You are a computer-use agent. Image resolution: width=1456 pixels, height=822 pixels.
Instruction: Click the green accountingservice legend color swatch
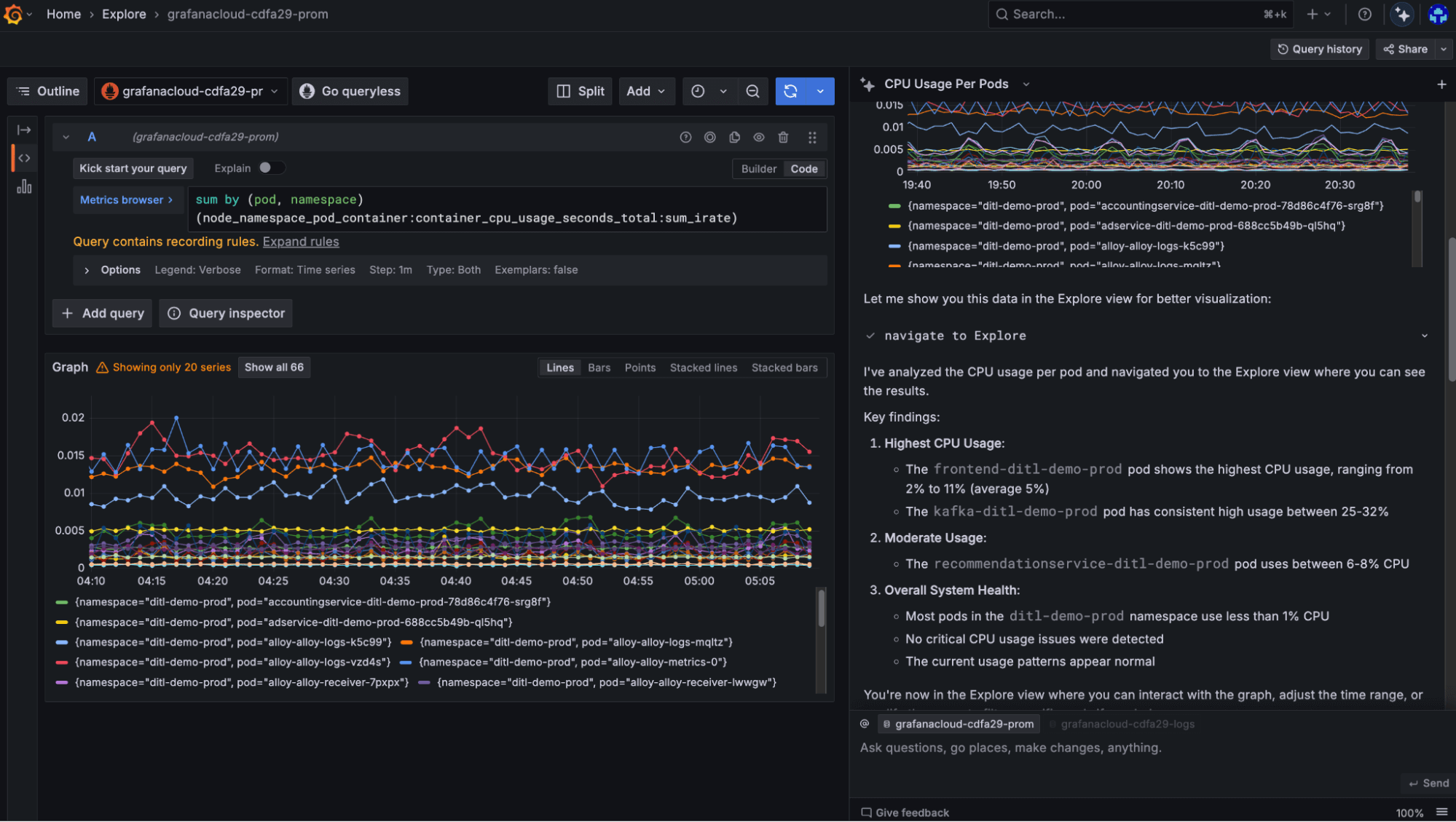(x=61, y=601)
